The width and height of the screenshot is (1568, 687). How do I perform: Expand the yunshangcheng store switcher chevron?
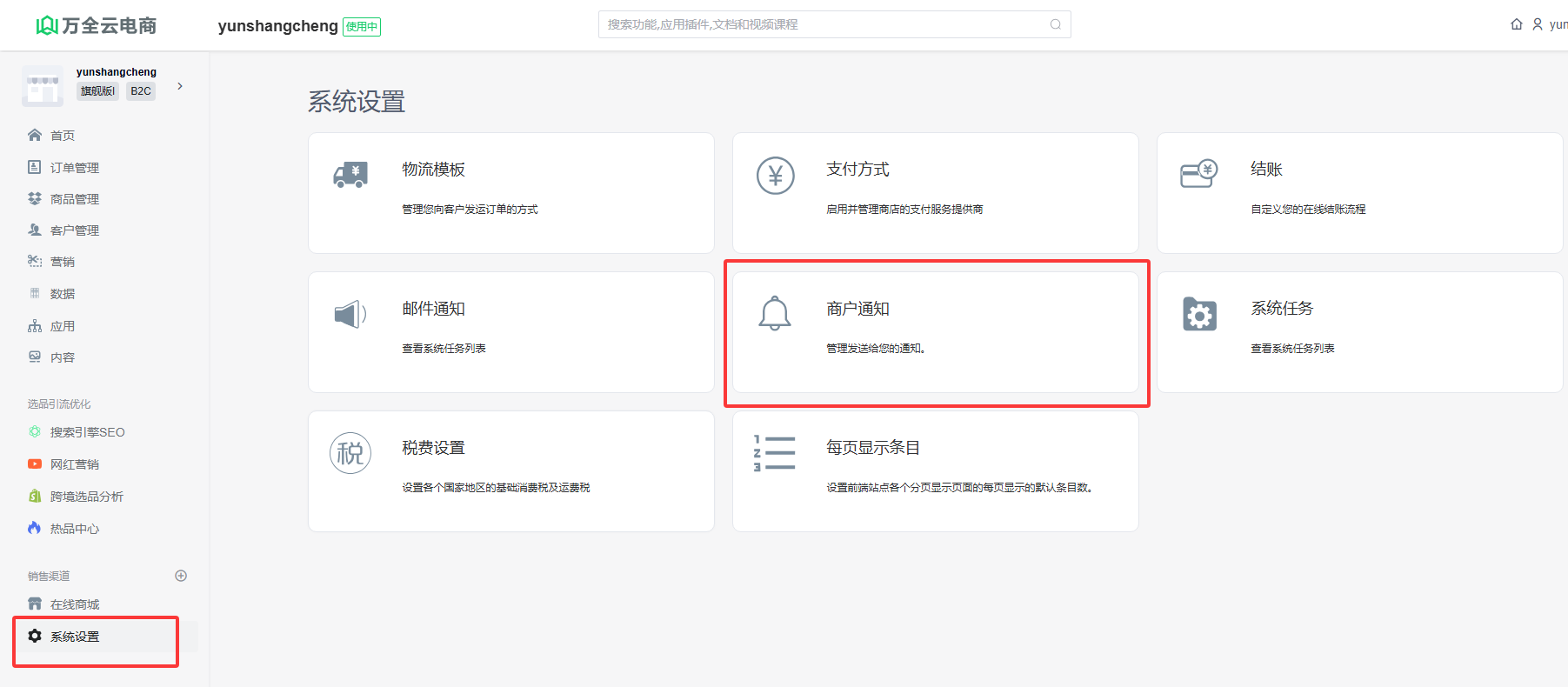coord(180,86)
